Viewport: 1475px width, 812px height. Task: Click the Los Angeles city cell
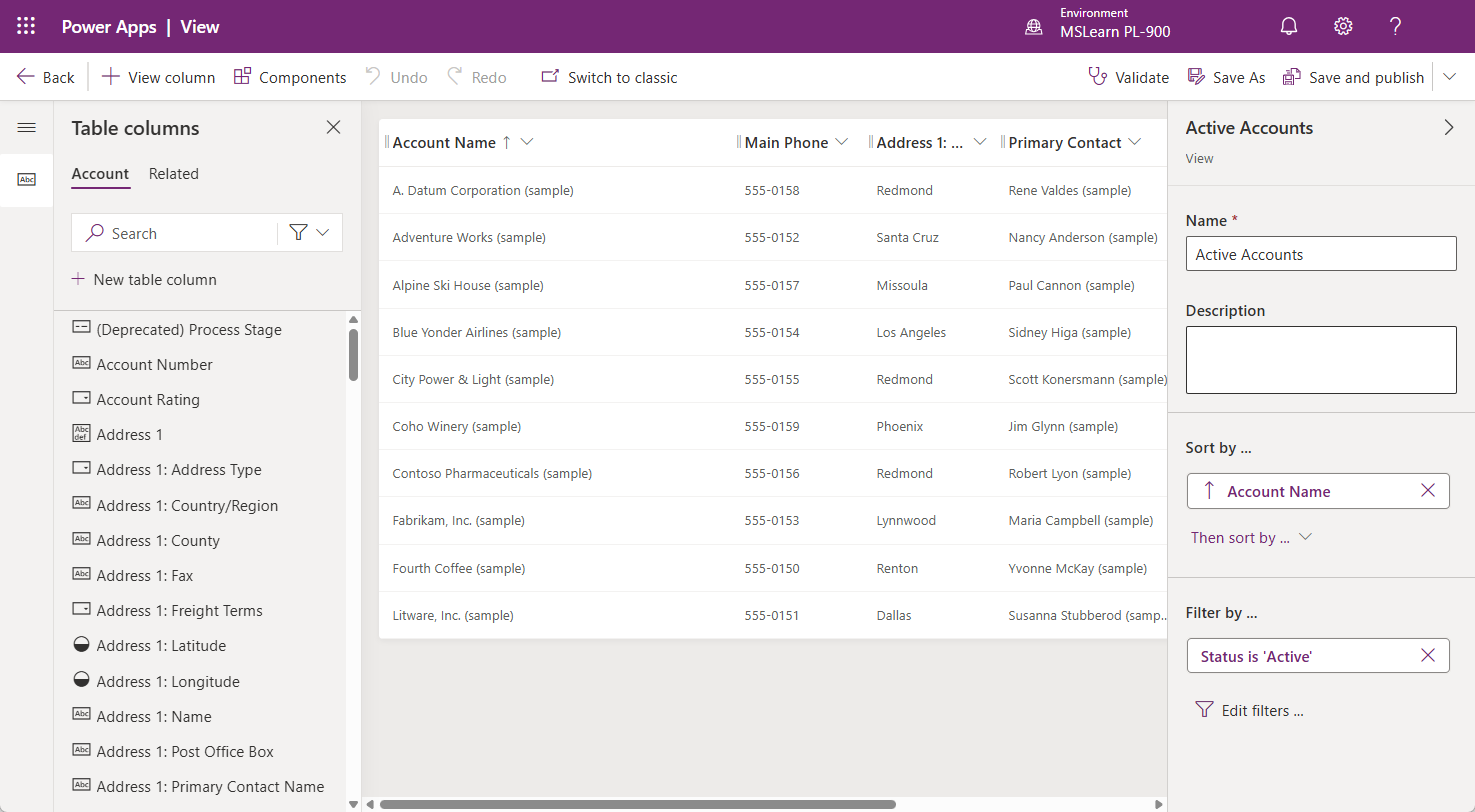[x=911, y=332]
